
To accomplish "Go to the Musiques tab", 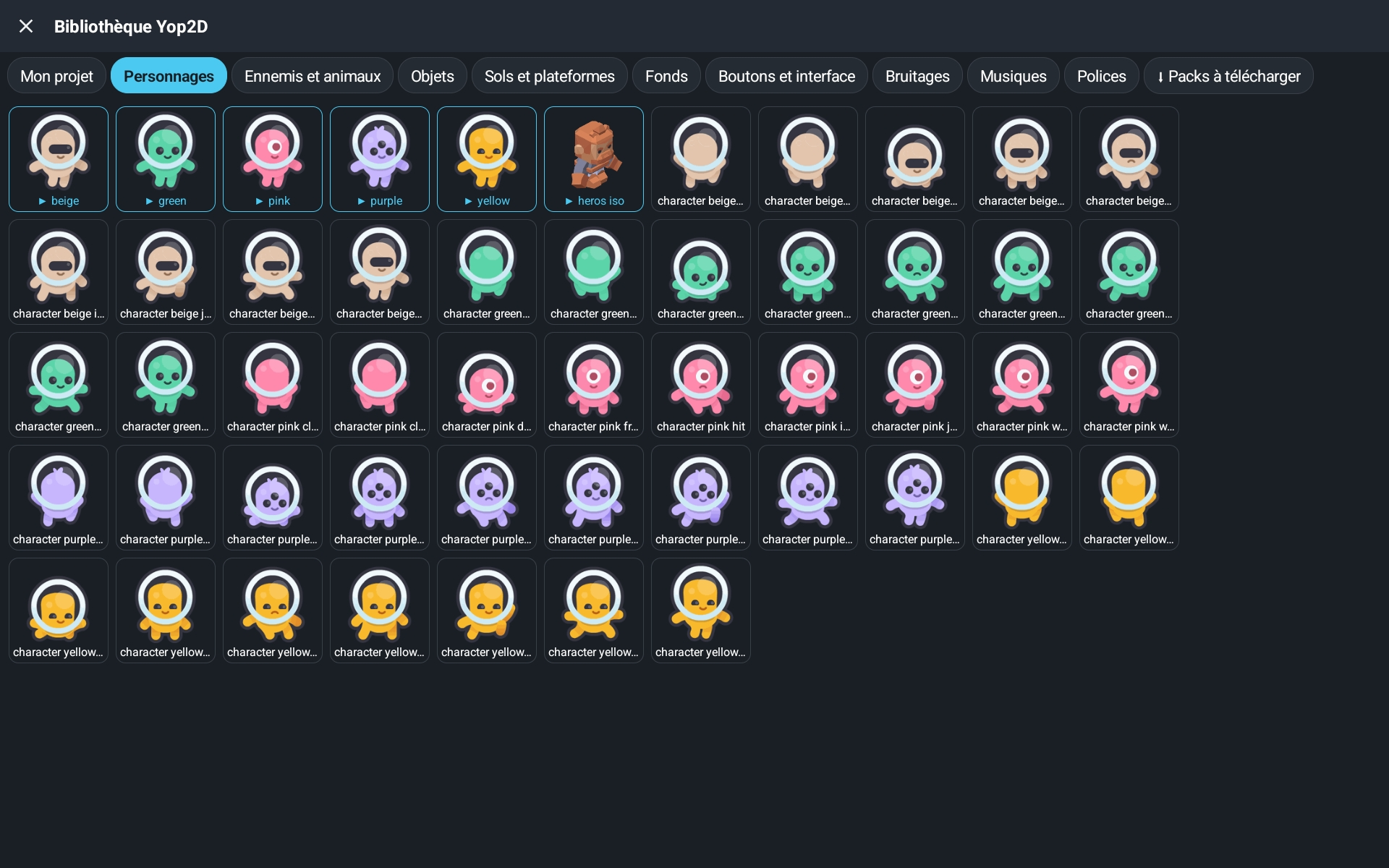I will click(x=1014, y=76).
